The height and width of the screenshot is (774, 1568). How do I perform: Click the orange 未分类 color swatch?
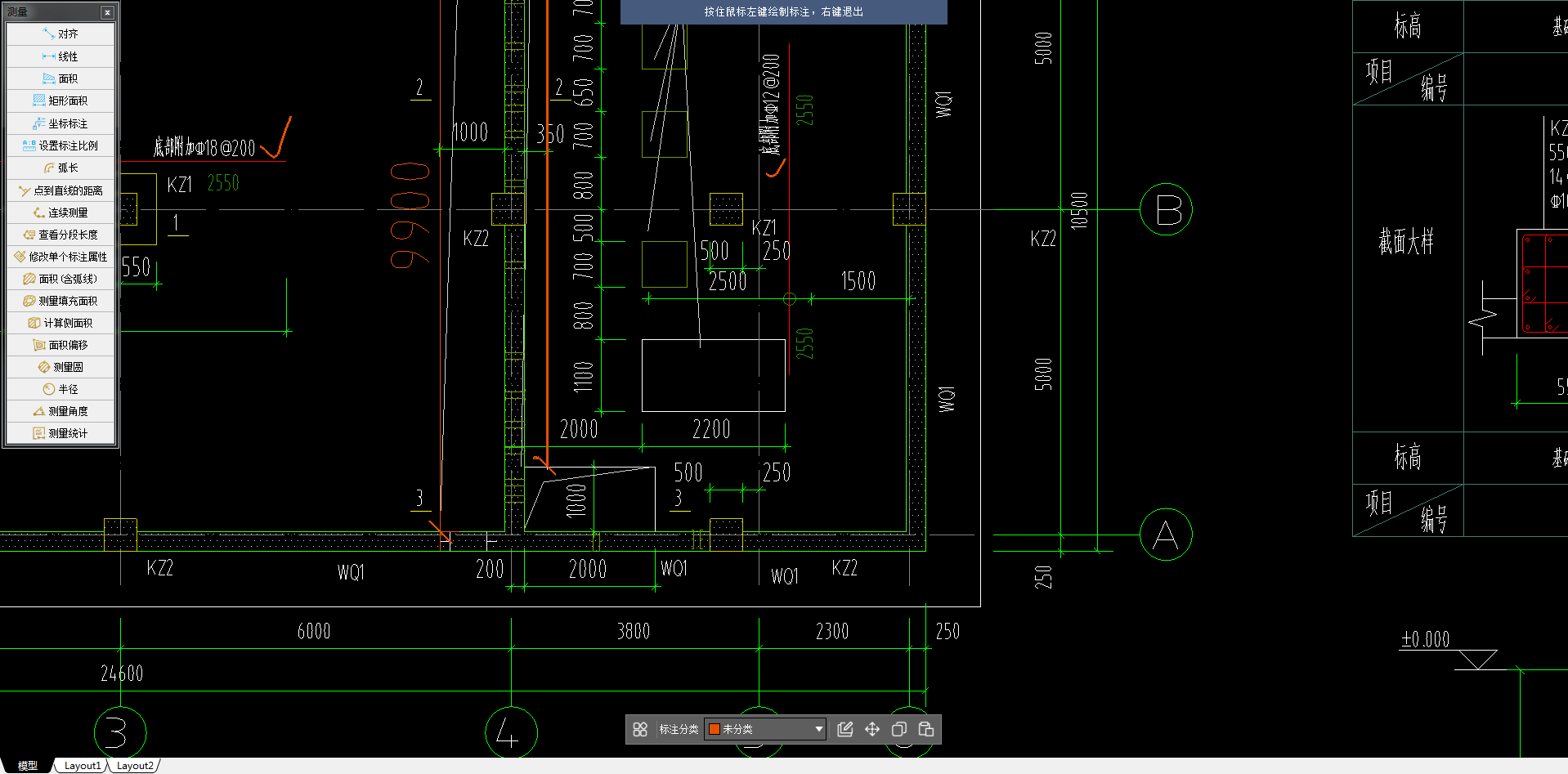point(715,729)
